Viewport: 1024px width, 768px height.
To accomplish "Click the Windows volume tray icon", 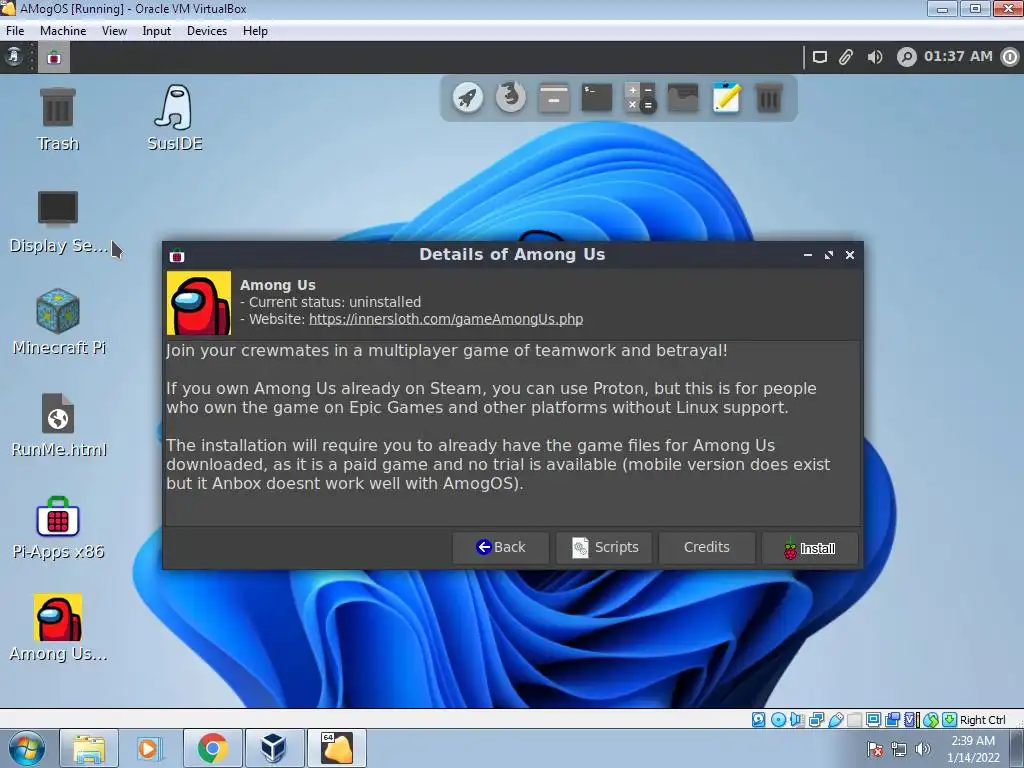I will pyautogui.click(x=922, y=749).
